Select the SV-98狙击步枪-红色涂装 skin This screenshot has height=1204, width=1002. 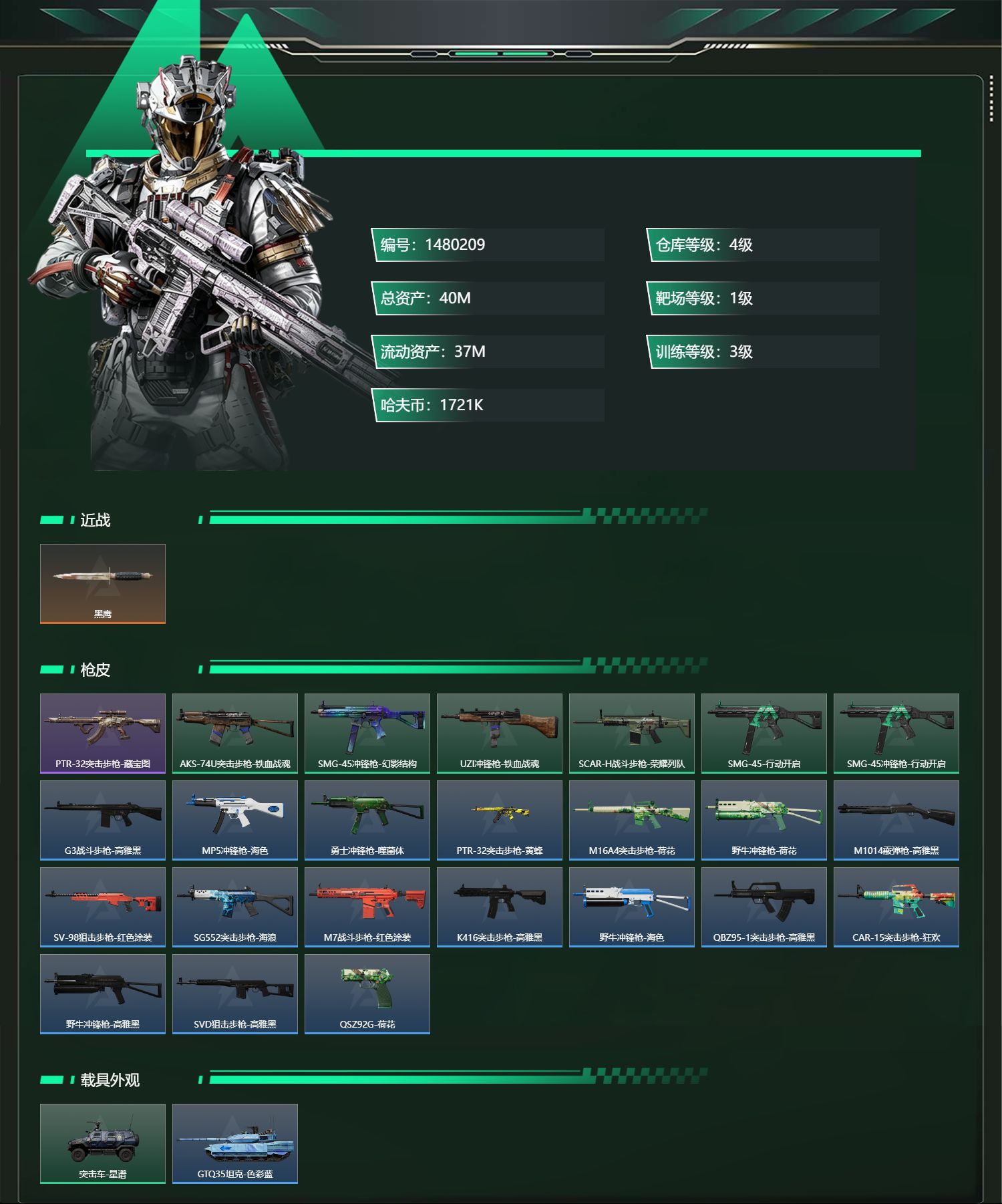[103, 907]
